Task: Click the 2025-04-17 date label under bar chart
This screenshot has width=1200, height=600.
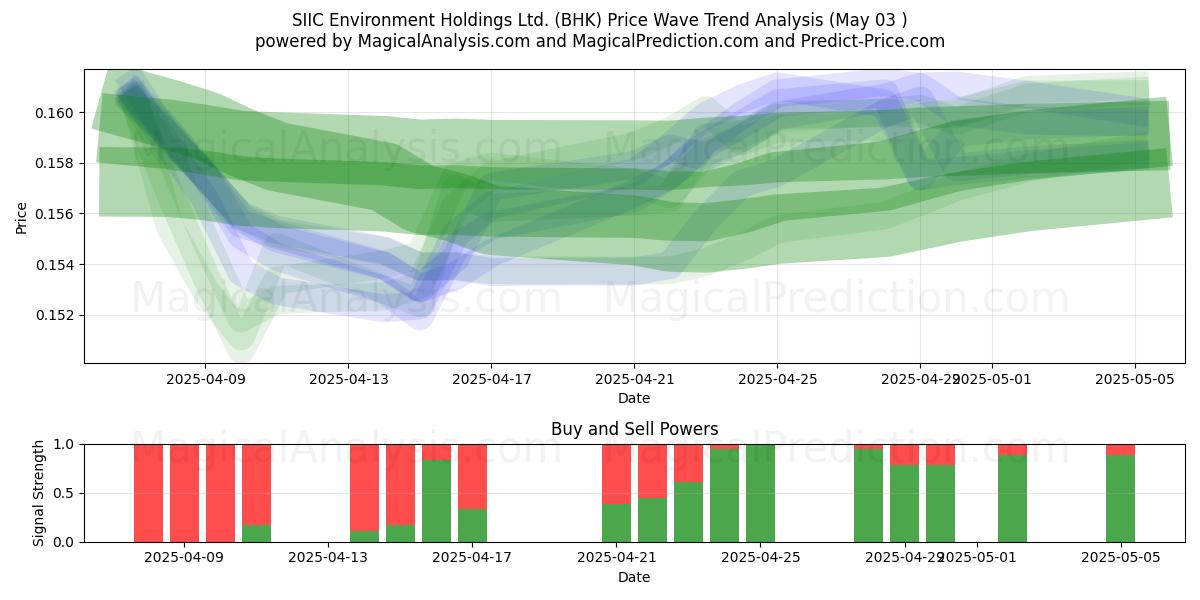Action: [472, 559]
